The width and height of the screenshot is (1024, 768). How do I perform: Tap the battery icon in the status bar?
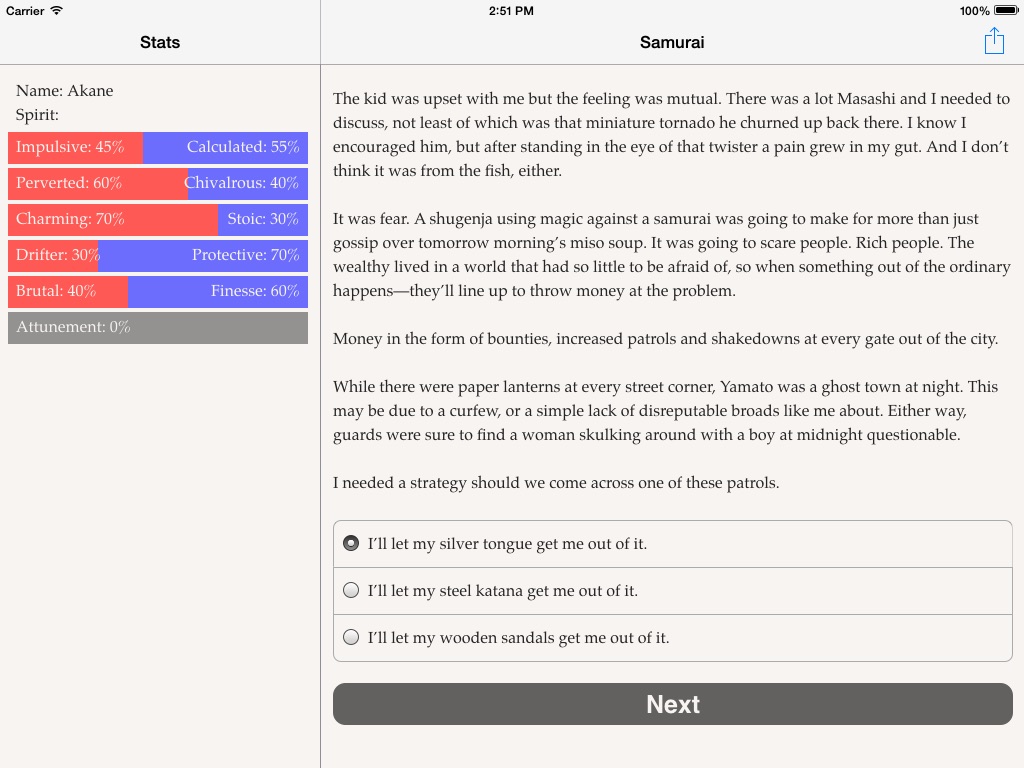point(1006,11)
